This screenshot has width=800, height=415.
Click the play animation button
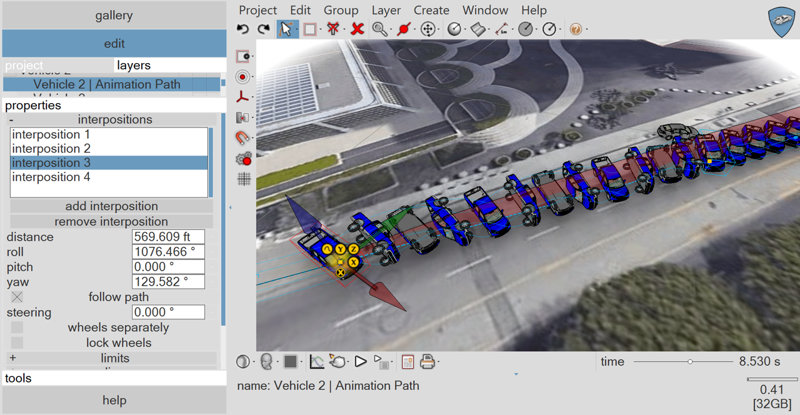(x=361, y=361)
